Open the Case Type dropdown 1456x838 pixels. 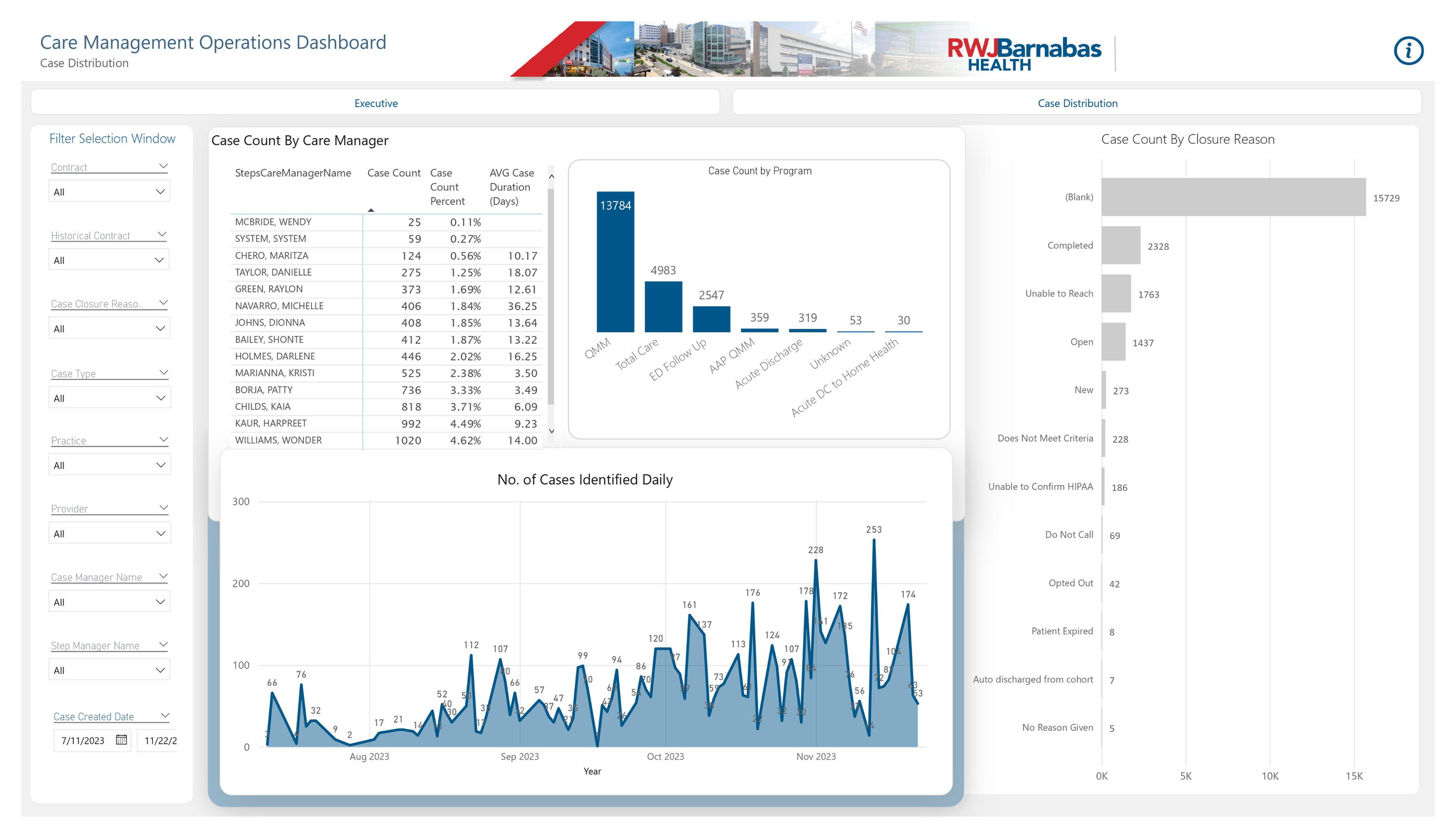pos(109,398)
